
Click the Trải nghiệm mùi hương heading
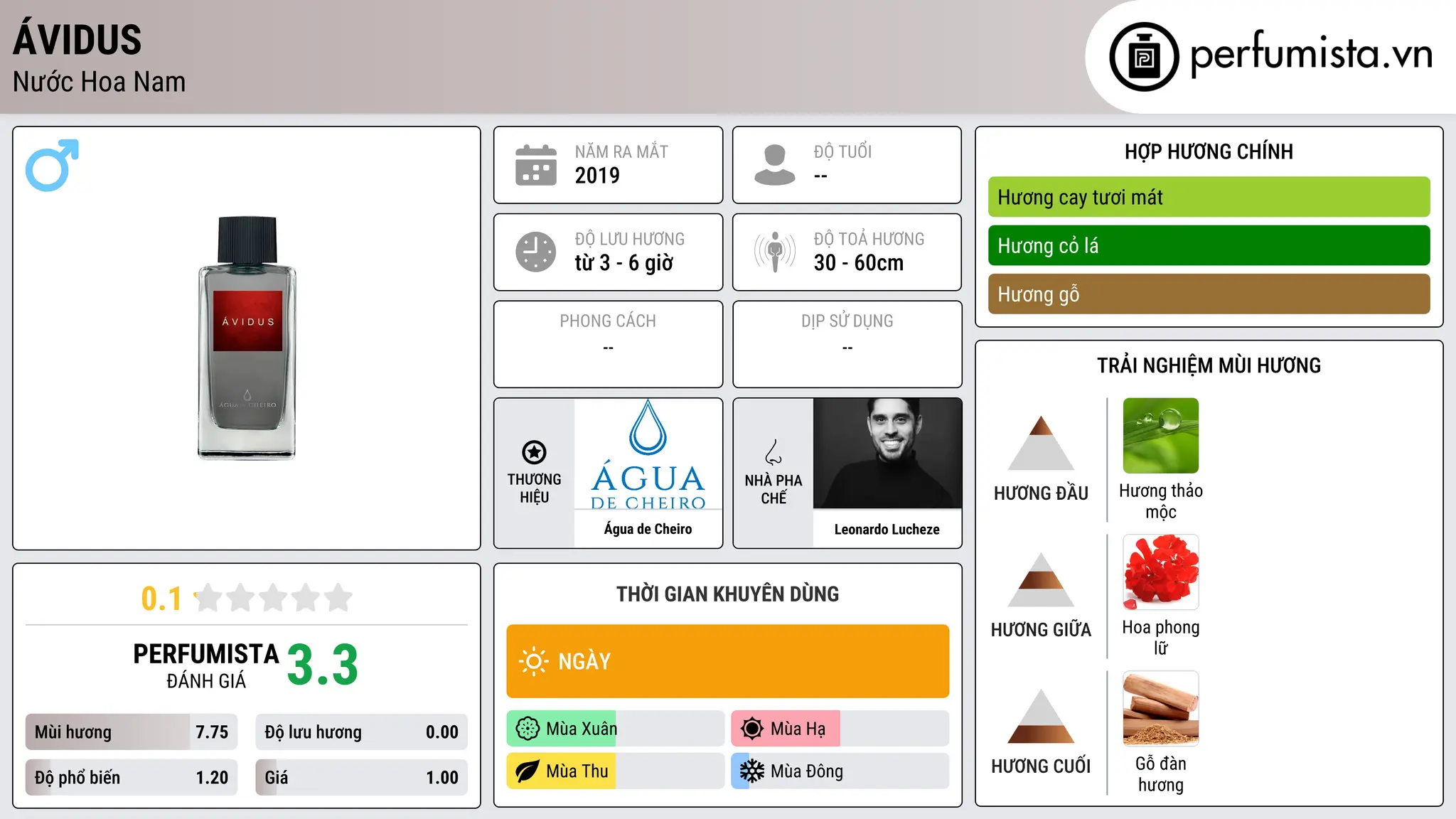[1209, 365]
